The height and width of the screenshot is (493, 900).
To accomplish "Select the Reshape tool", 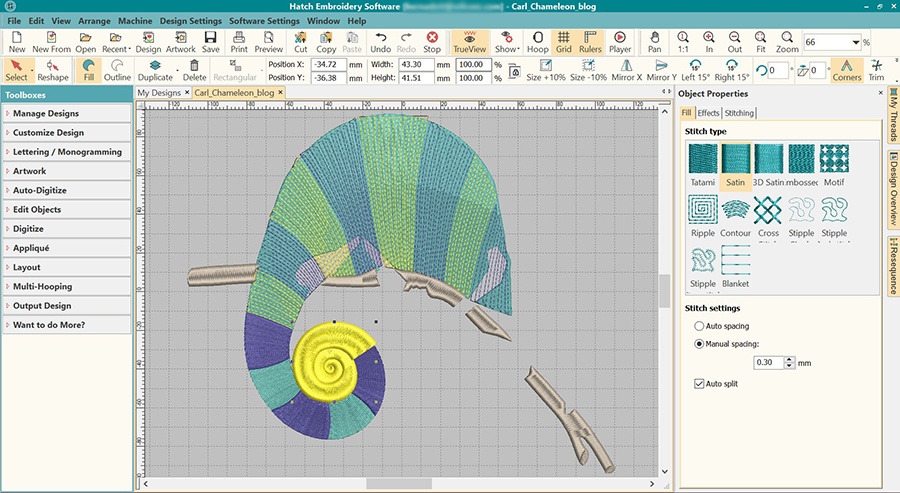I will [x=53, y=70].
